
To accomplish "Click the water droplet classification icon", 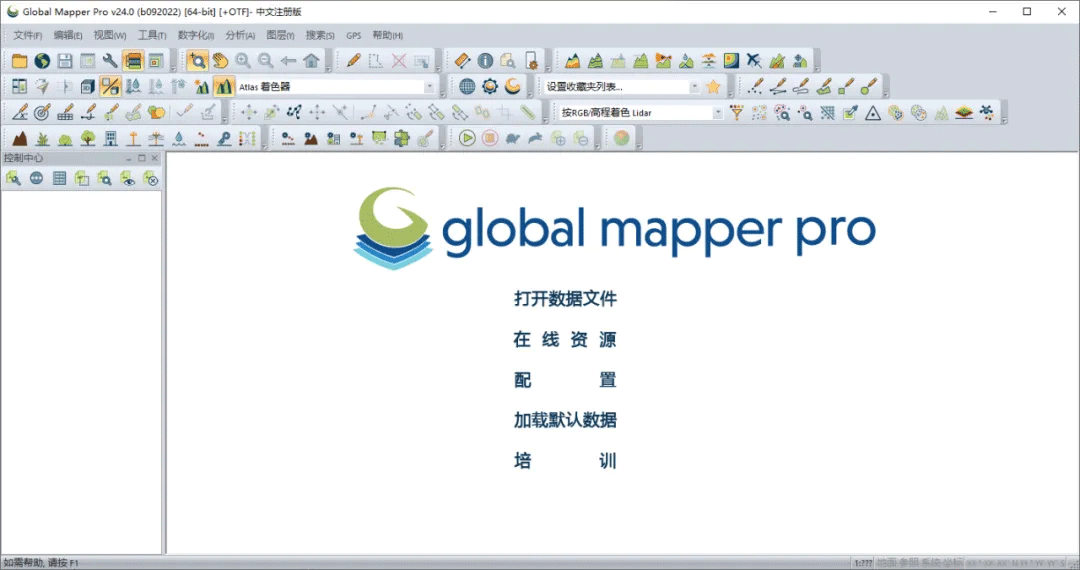I will pyautogui.click(x=178, y=138).
